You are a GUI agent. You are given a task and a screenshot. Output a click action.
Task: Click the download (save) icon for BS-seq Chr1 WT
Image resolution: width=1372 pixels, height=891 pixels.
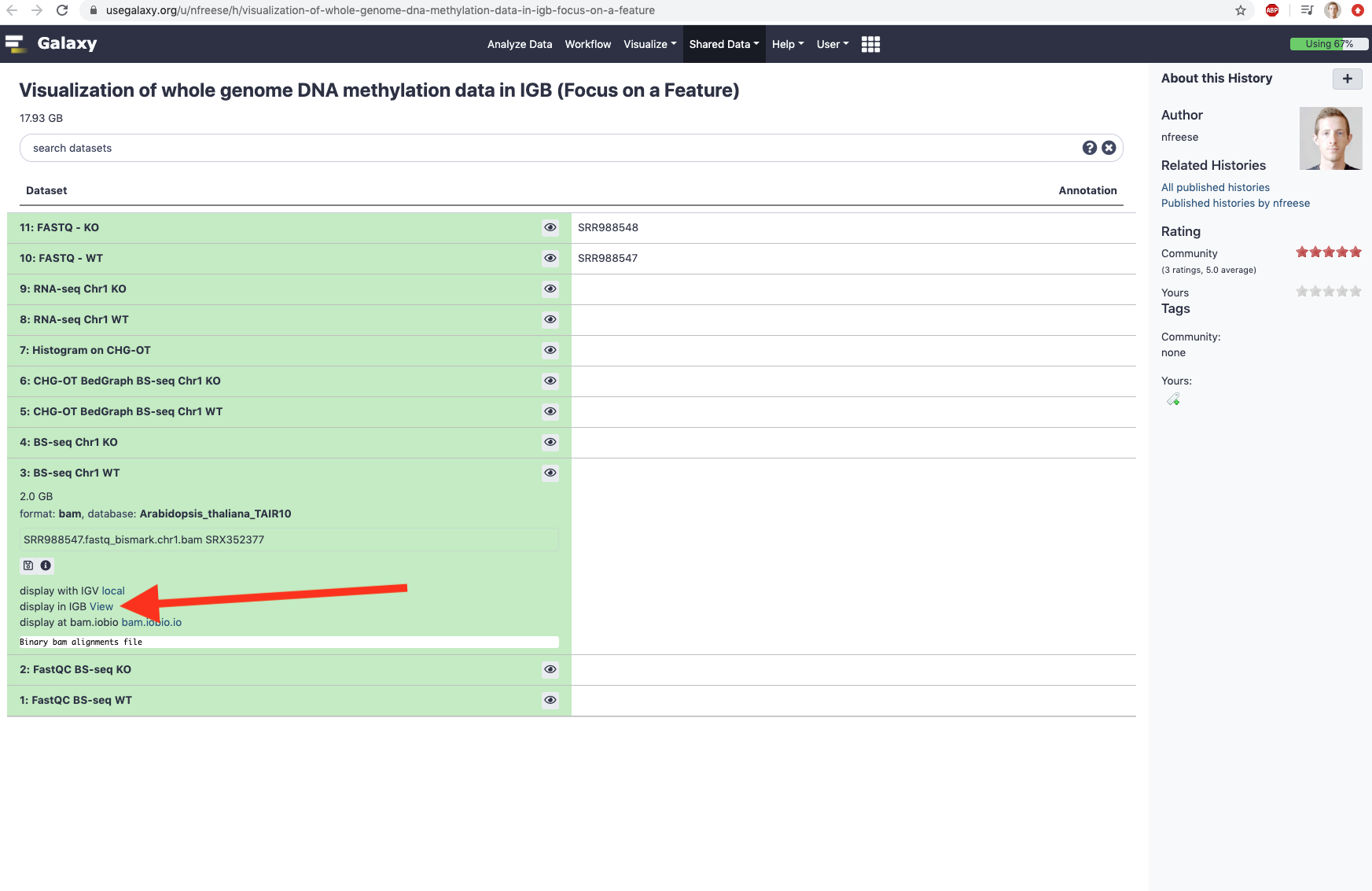tap(28, 565)
